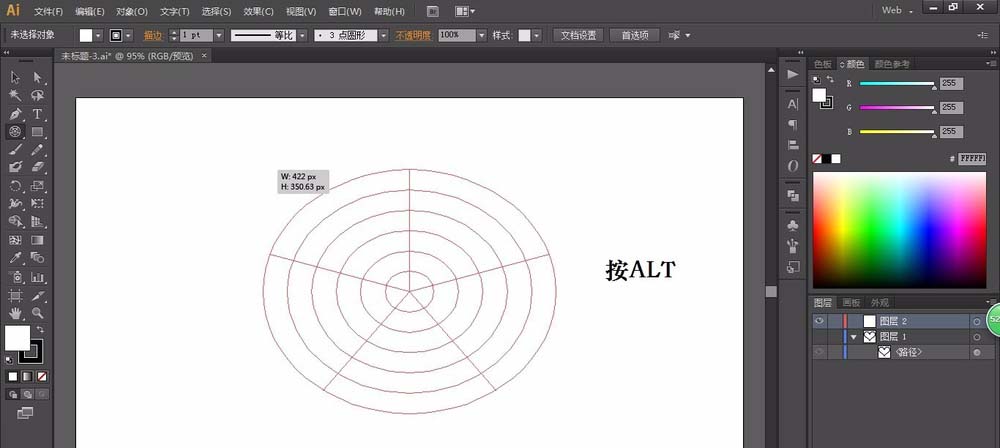Open the stroke color dropdown in control bar
The width and height of the screenshot is (1000, 448).
(129, 35)
